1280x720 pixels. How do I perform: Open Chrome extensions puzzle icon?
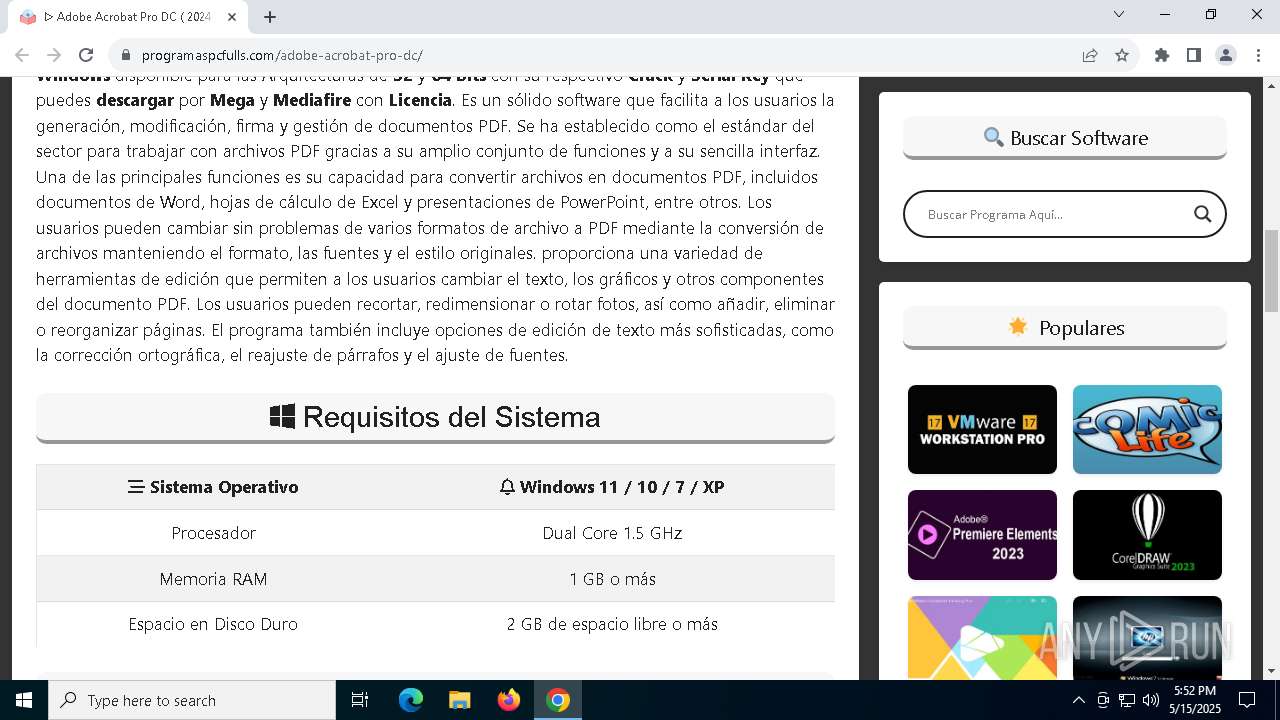[x=1162, y=55]
